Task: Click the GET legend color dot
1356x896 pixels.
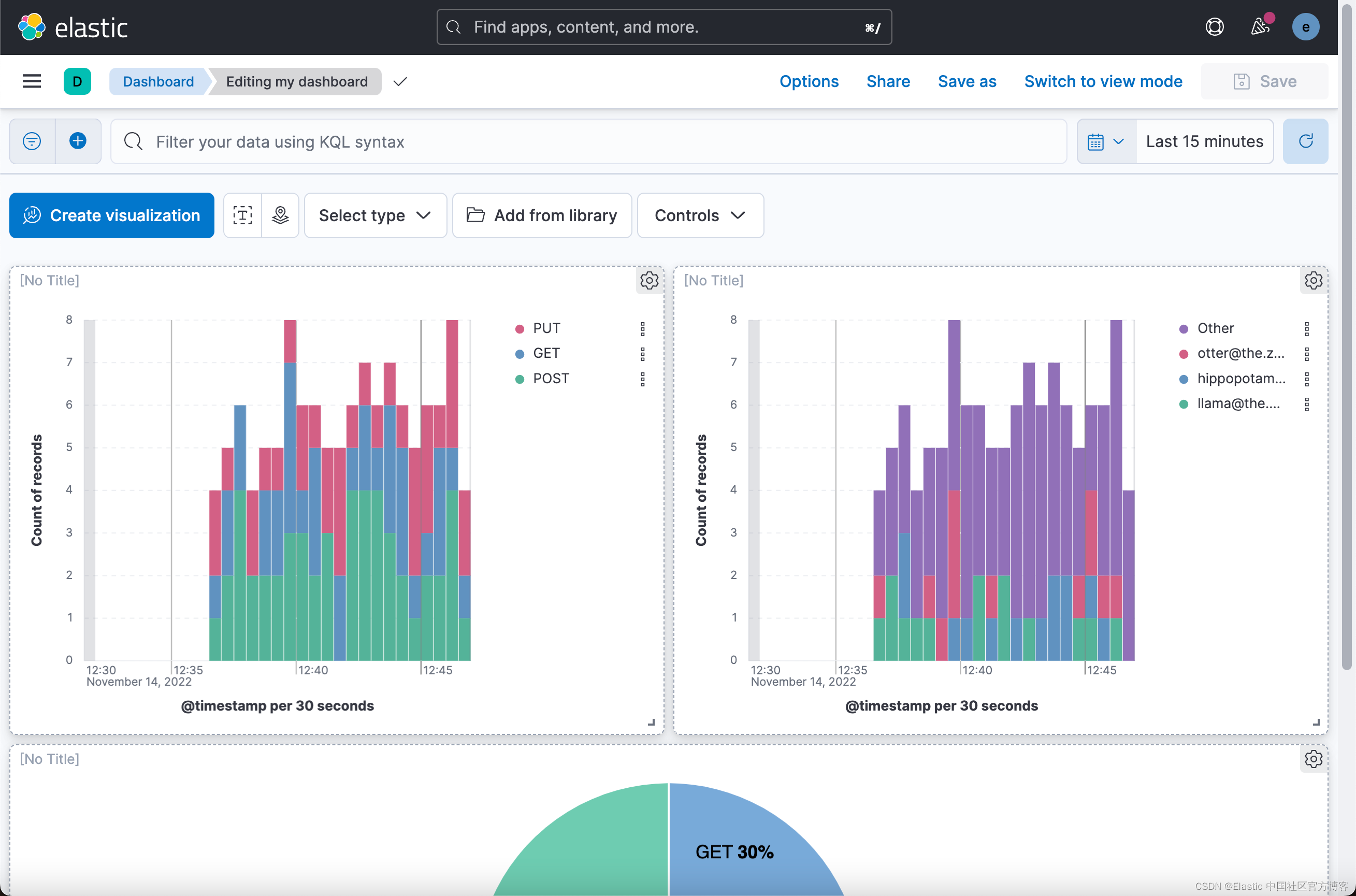Action: [520, 353]
